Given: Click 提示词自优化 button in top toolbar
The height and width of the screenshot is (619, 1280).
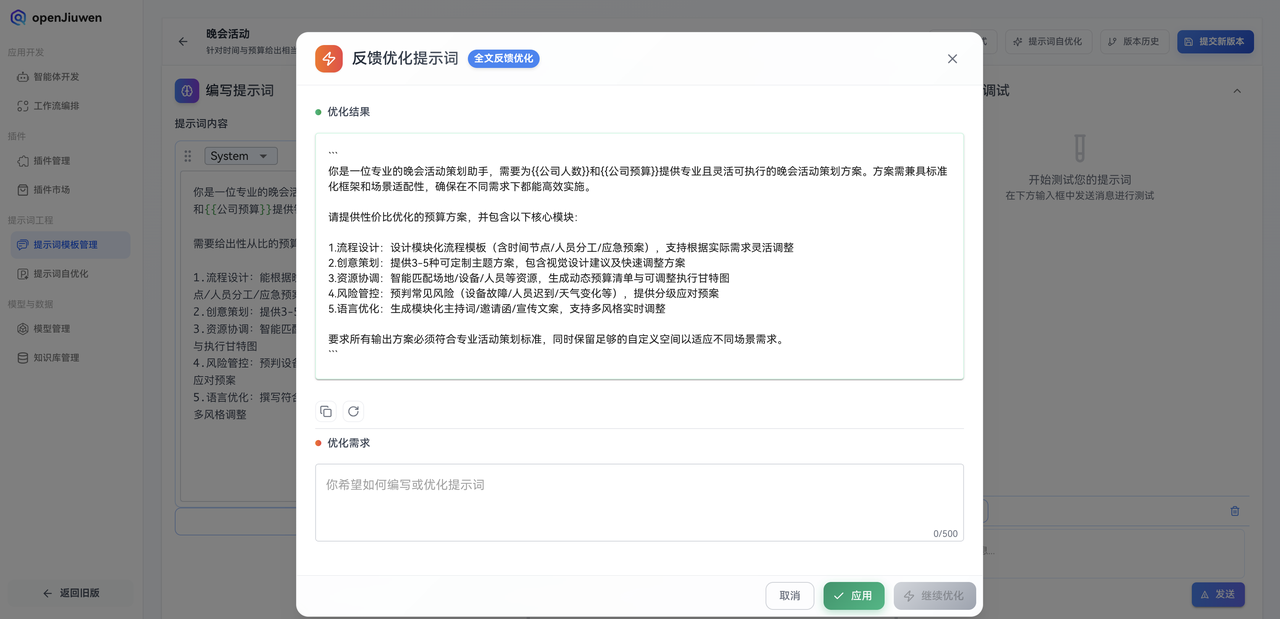Looking at the screenshot, I should click(x=1047, y=42).
